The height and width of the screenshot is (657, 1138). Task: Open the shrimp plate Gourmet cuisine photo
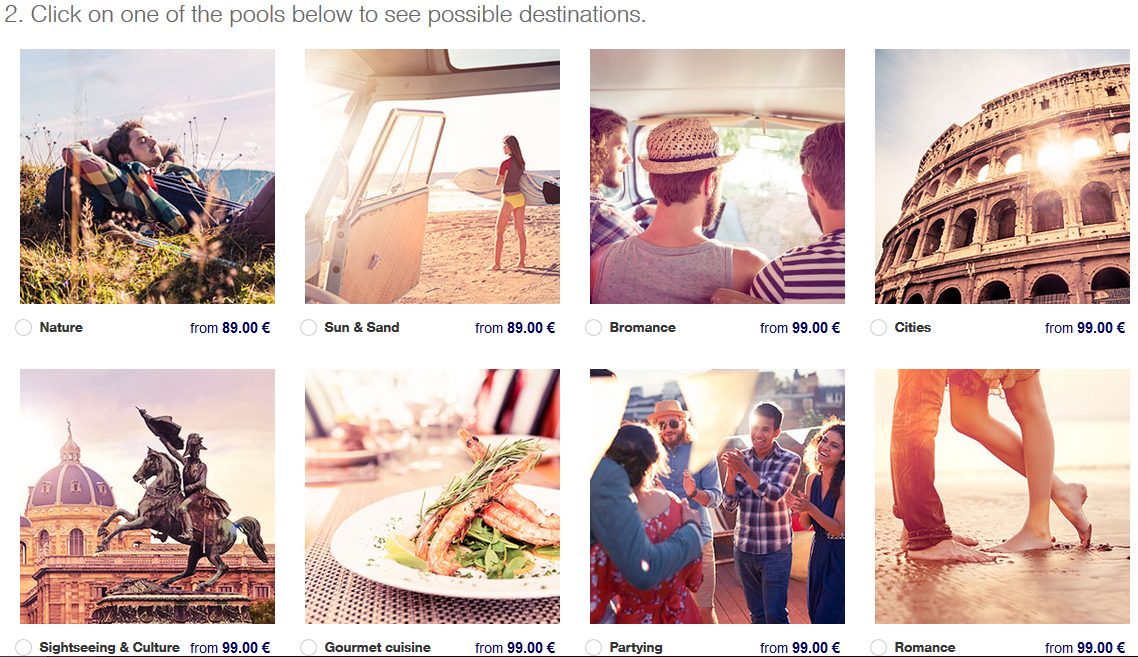click(433, 497)
